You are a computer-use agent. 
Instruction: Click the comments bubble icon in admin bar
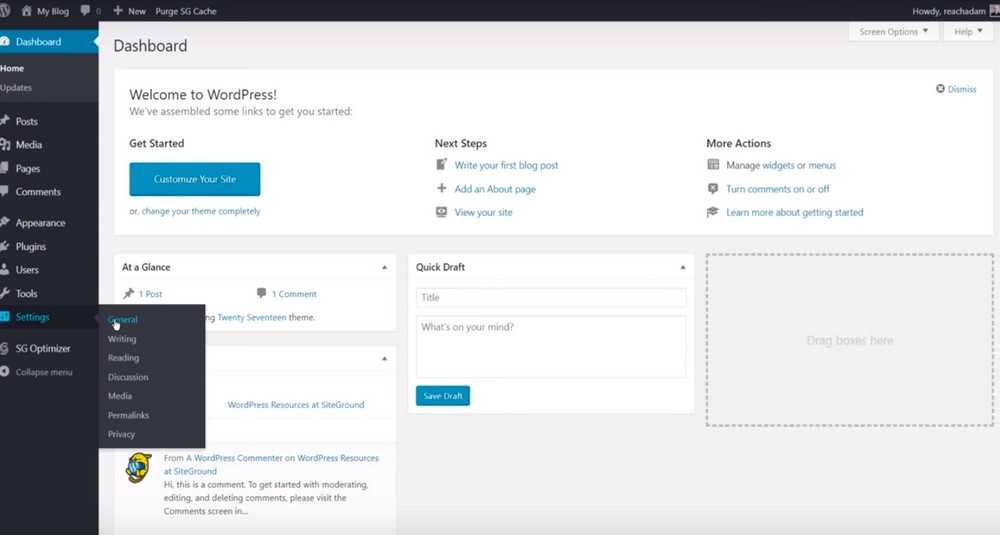pos(85,11)
